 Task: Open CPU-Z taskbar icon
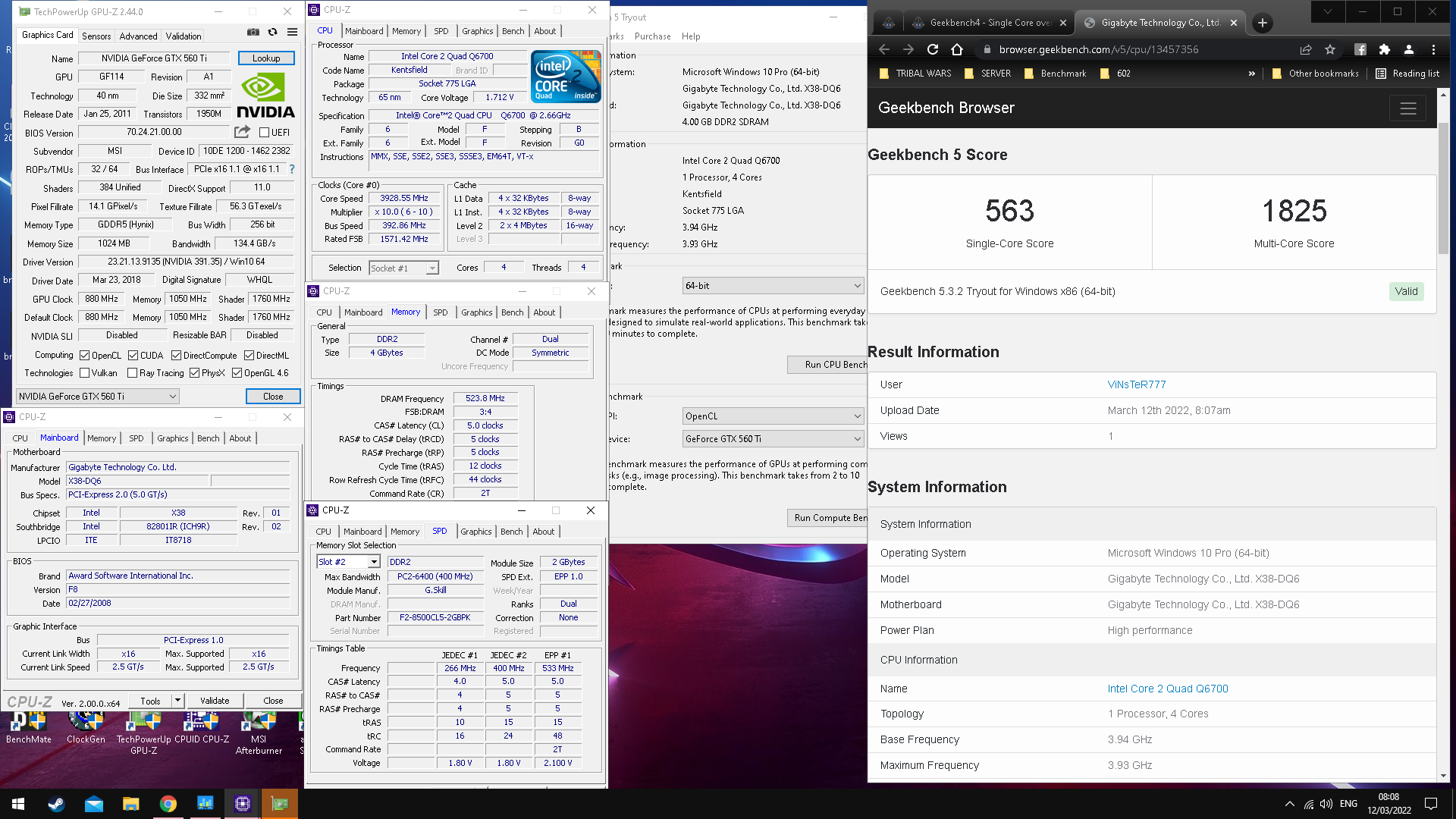[x=243, y=804]
